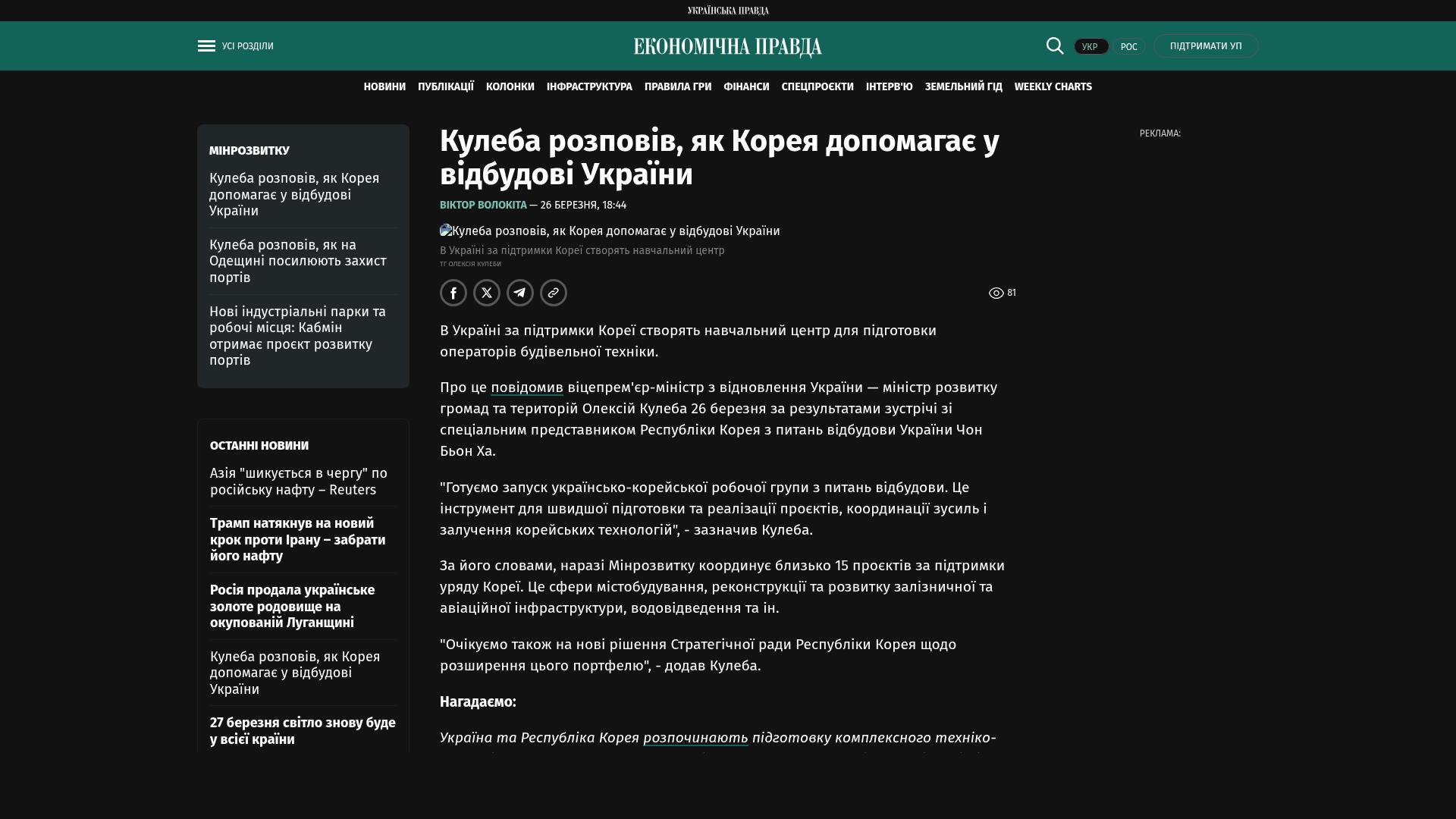This screenshot has width=1456, height=819.
Task: Share article on X (Twitter)
Action: point(487,293)
